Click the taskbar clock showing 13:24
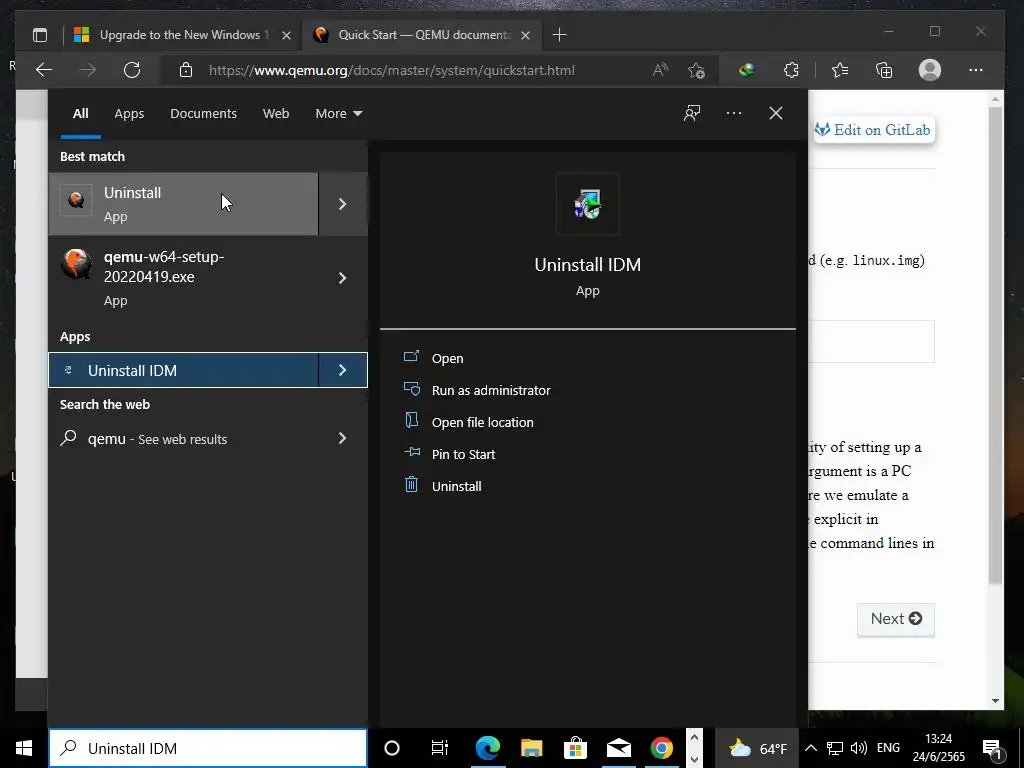This screenshot has width=1024, height=768. click(x=938, y=748)
